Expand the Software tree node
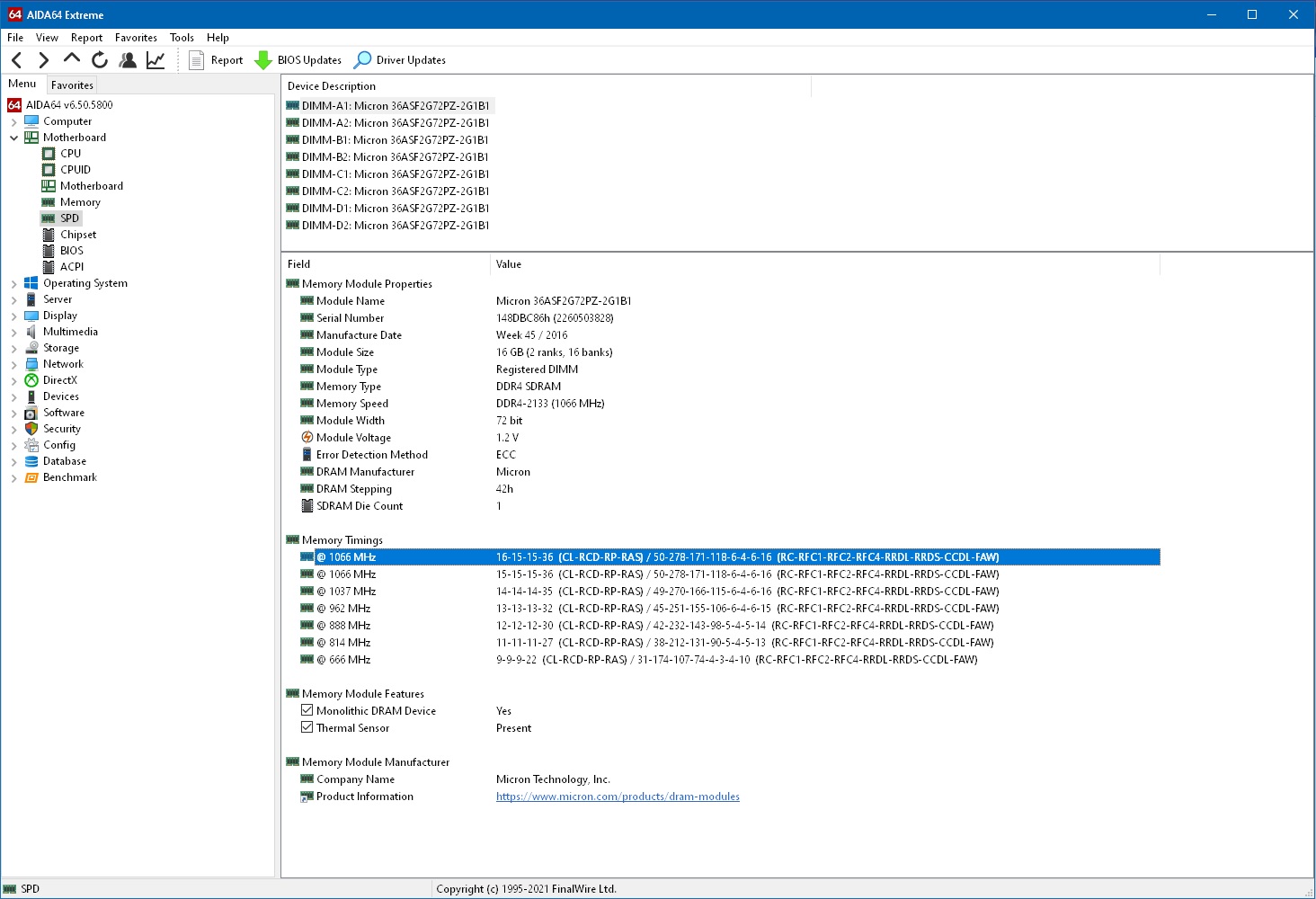The width and height of the screenshot is (1316, 899). click(14, 413)
